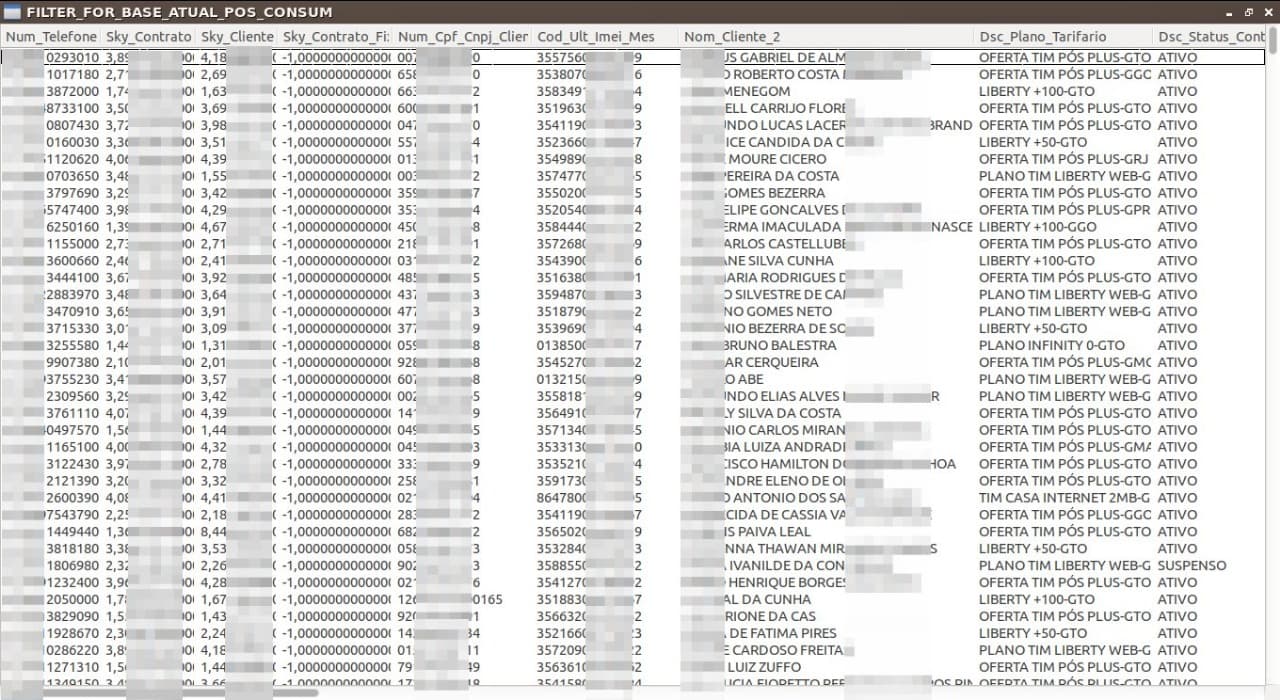The width and height of the screenshot is (1280, 700).
Task: Select the Sky_Contrato_Fi column header
Action: (335, 36)
